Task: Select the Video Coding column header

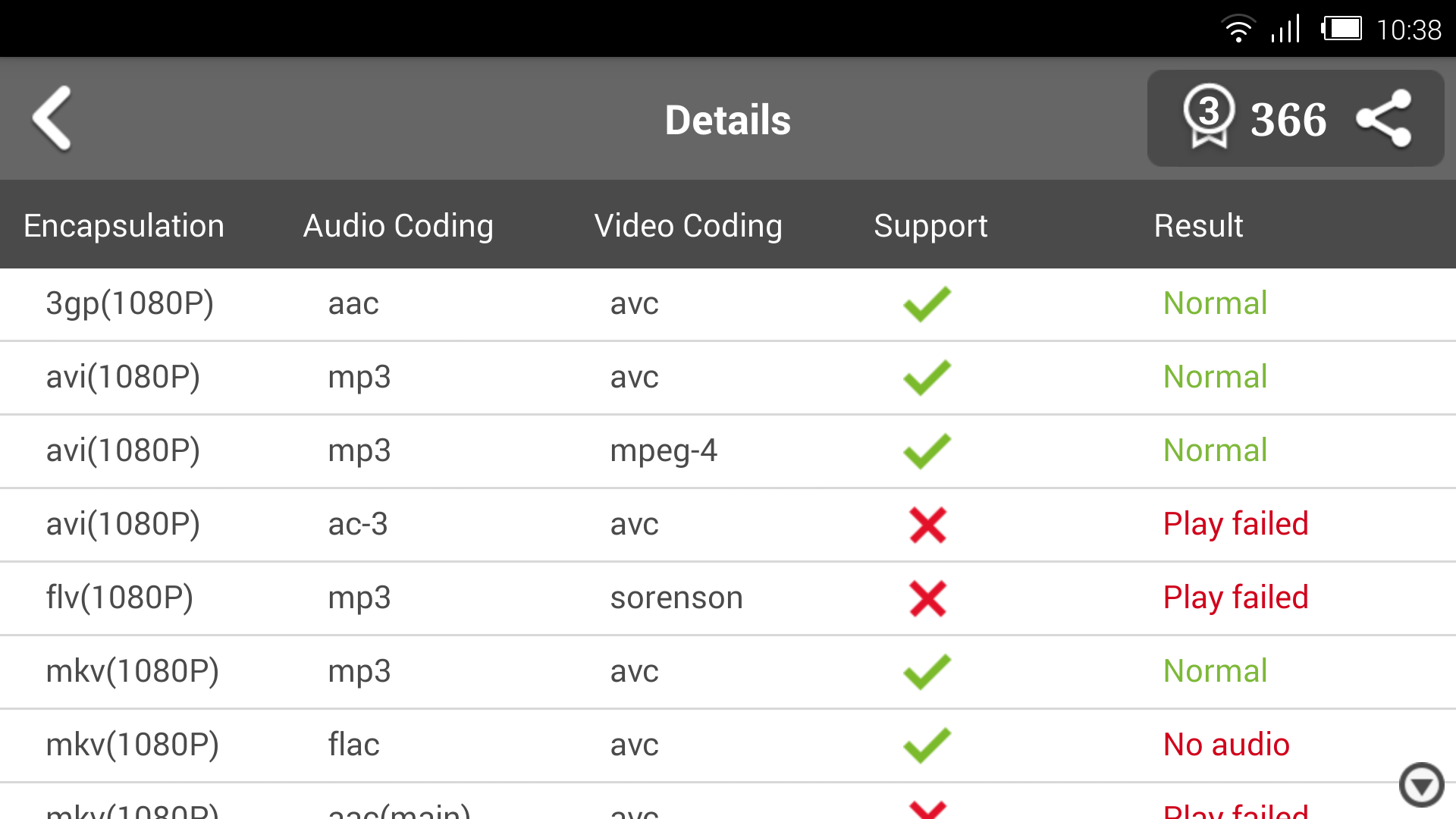Action: pyautogui.click(x=688, y=226)
